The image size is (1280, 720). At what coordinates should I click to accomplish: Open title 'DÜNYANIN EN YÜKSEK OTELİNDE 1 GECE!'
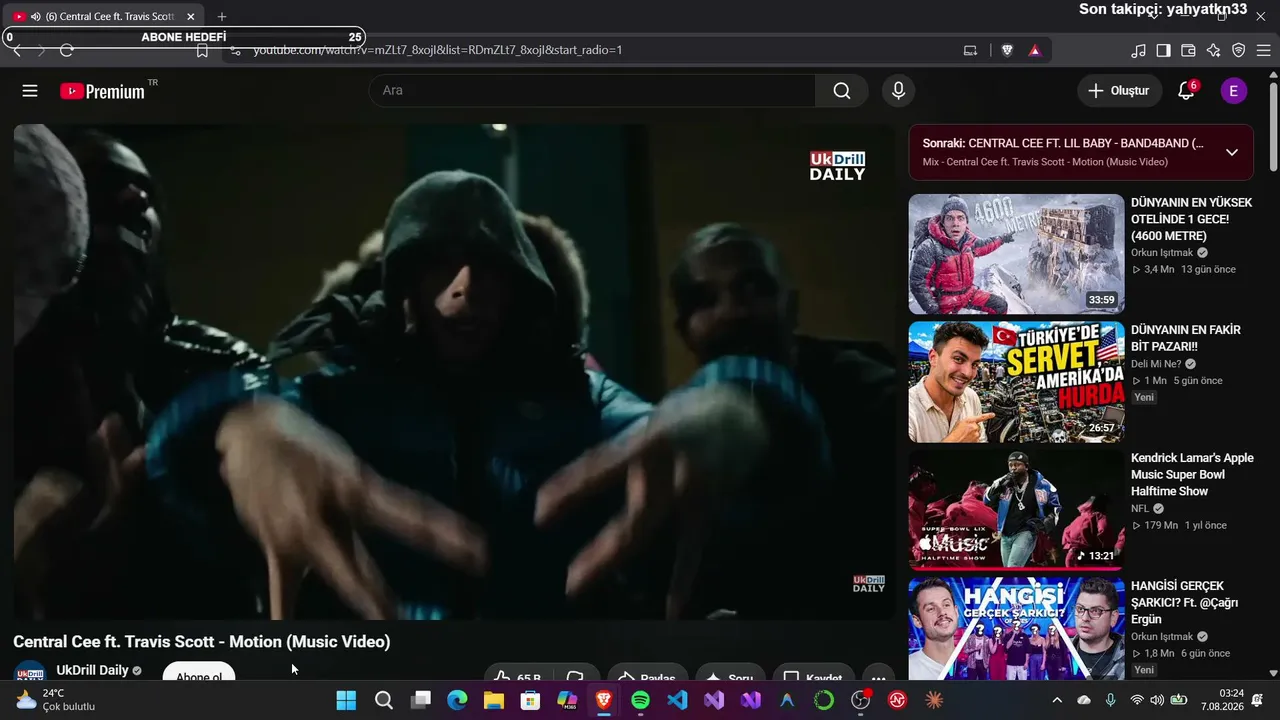pyautogui.click(x=1191, y=219)
